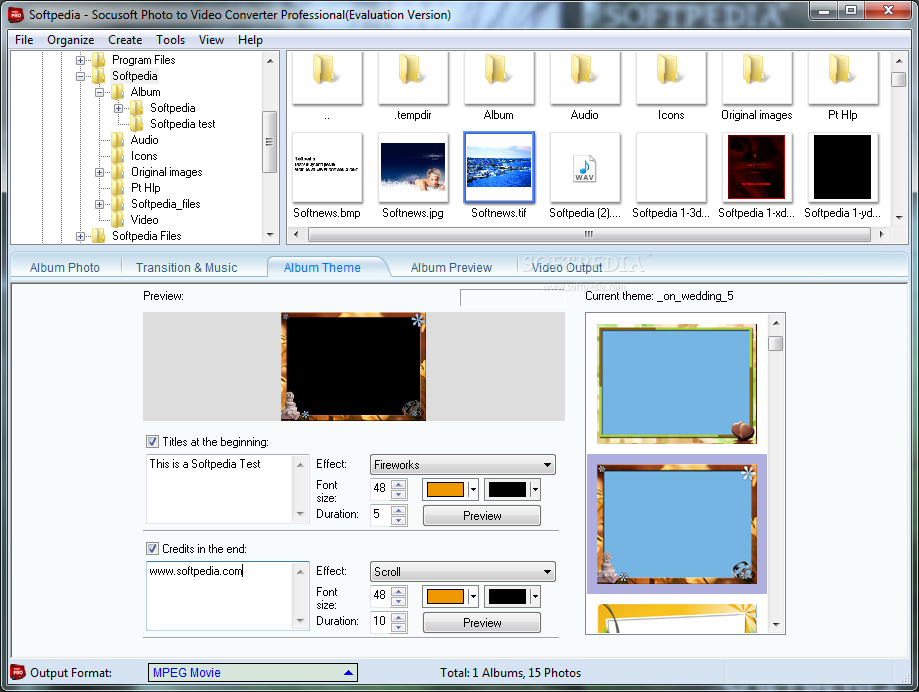Select the Softpedia 1-3d blank thumbnail
This screenshot has height=692, width=919.
[671, 168]
